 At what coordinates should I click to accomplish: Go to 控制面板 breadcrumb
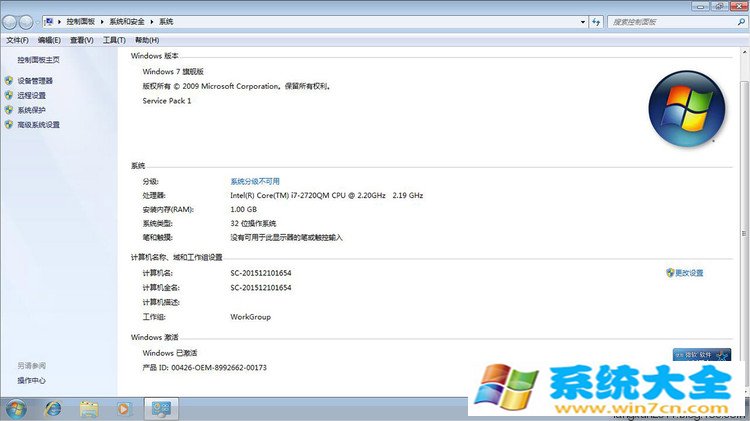point(80,22)
